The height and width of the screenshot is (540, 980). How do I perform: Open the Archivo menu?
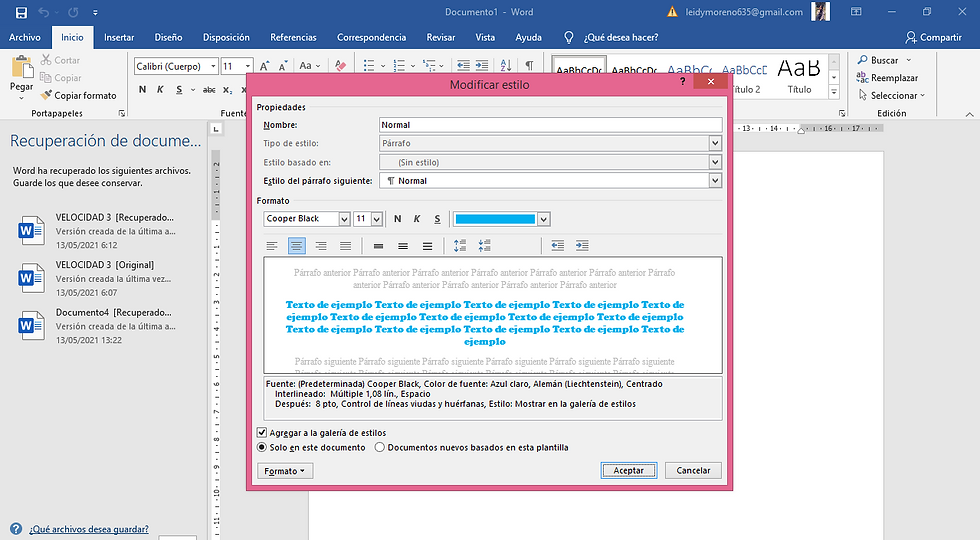pos(24,38)
